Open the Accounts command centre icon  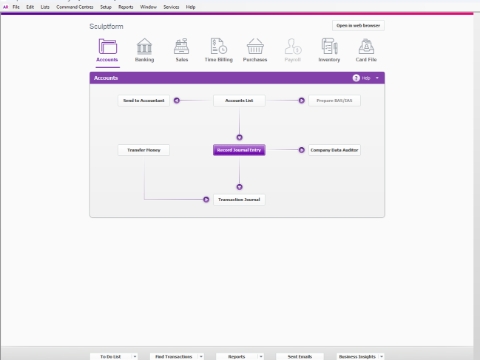click(107, 46)
